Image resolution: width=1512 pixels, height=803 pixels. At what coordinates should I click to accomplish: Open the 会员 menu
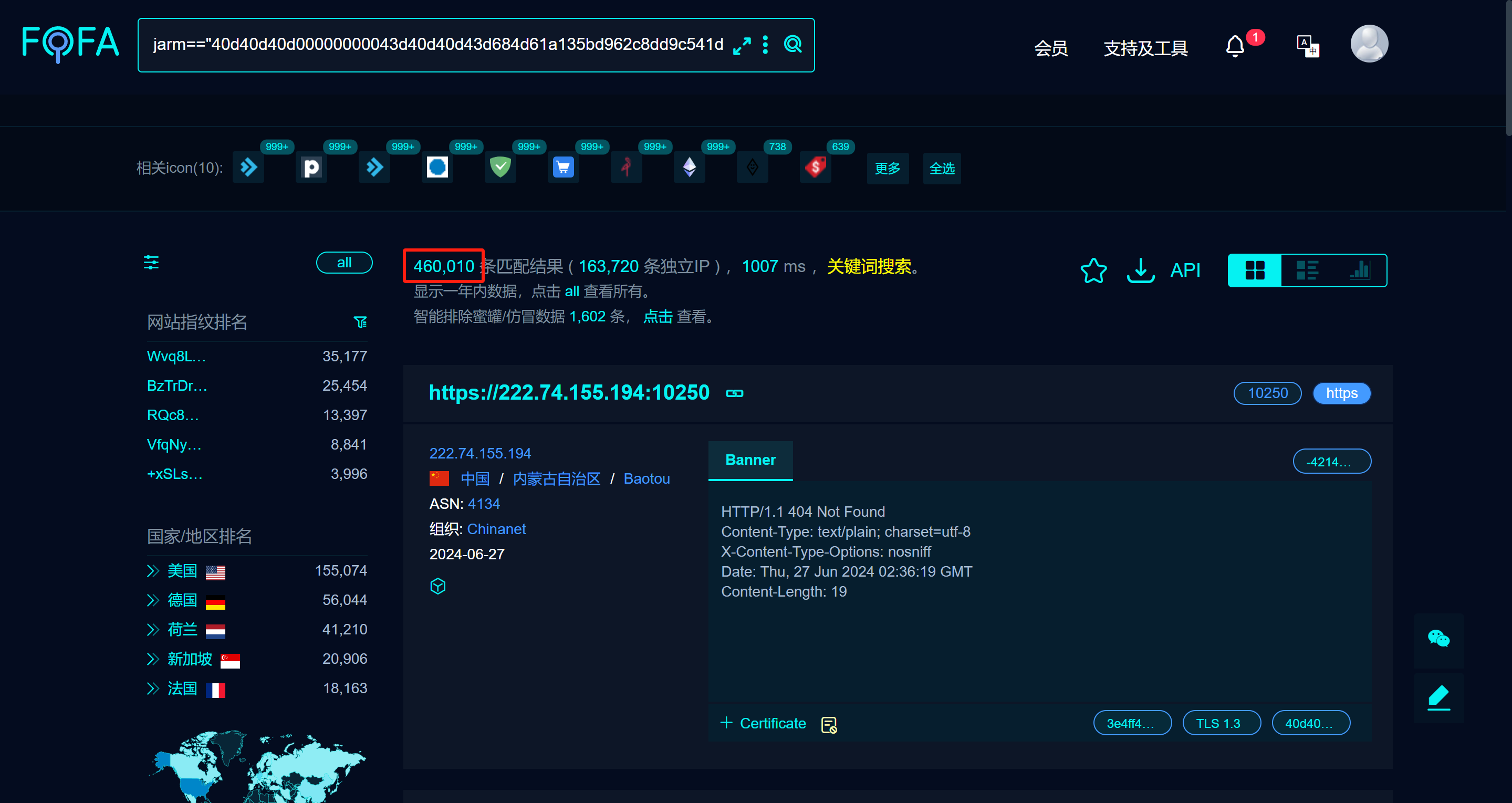point(1051,48)
